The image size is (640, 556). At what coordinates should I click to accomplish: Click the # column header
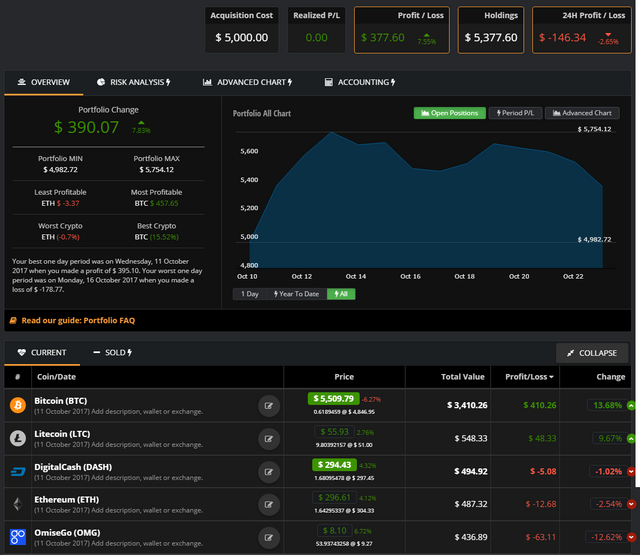pos(18,377)
